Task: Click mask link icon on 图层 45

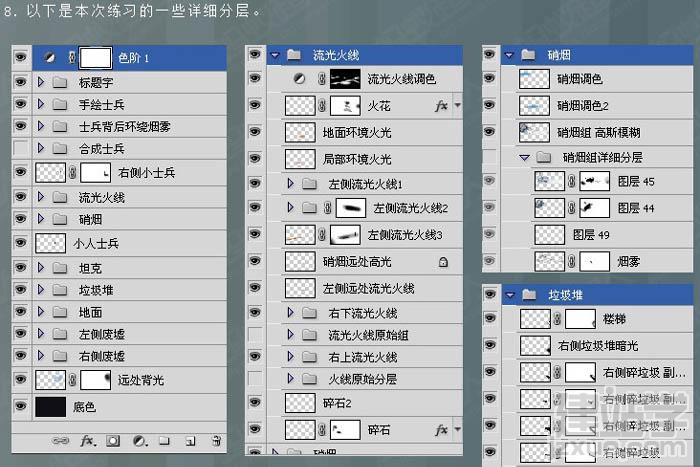Action: point(571,181)
